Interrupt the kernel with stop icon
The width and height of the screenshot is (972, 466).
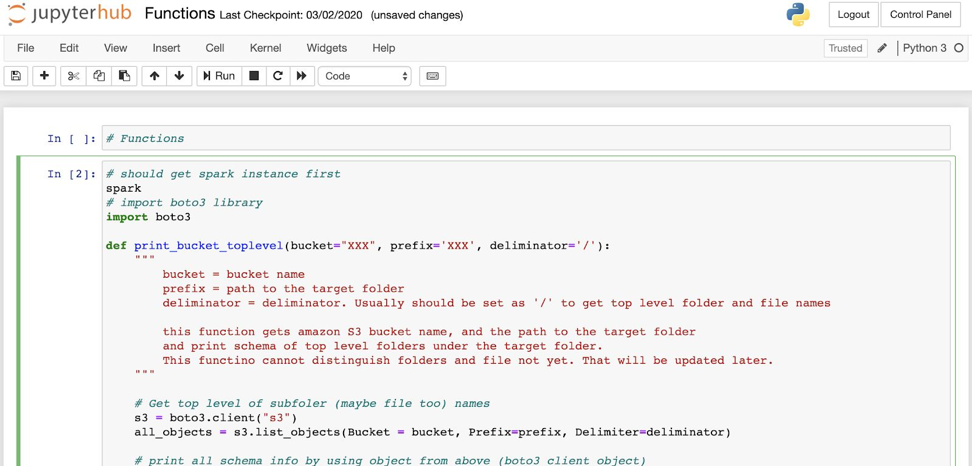click(254, 76)
